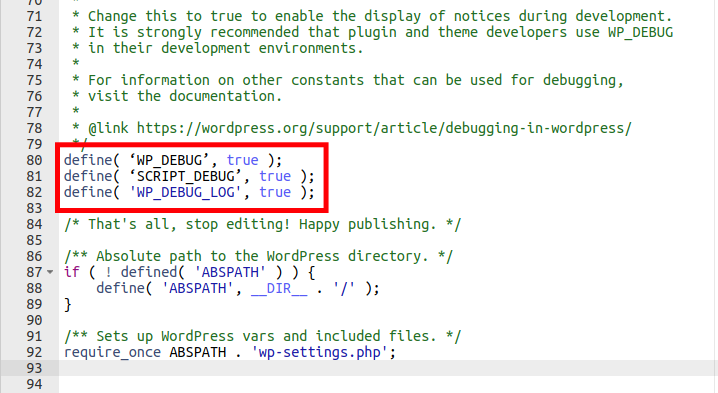718x393 pixels.
Task: Click the 'if' keyword on line 87
Action: (x=72, y=273)
